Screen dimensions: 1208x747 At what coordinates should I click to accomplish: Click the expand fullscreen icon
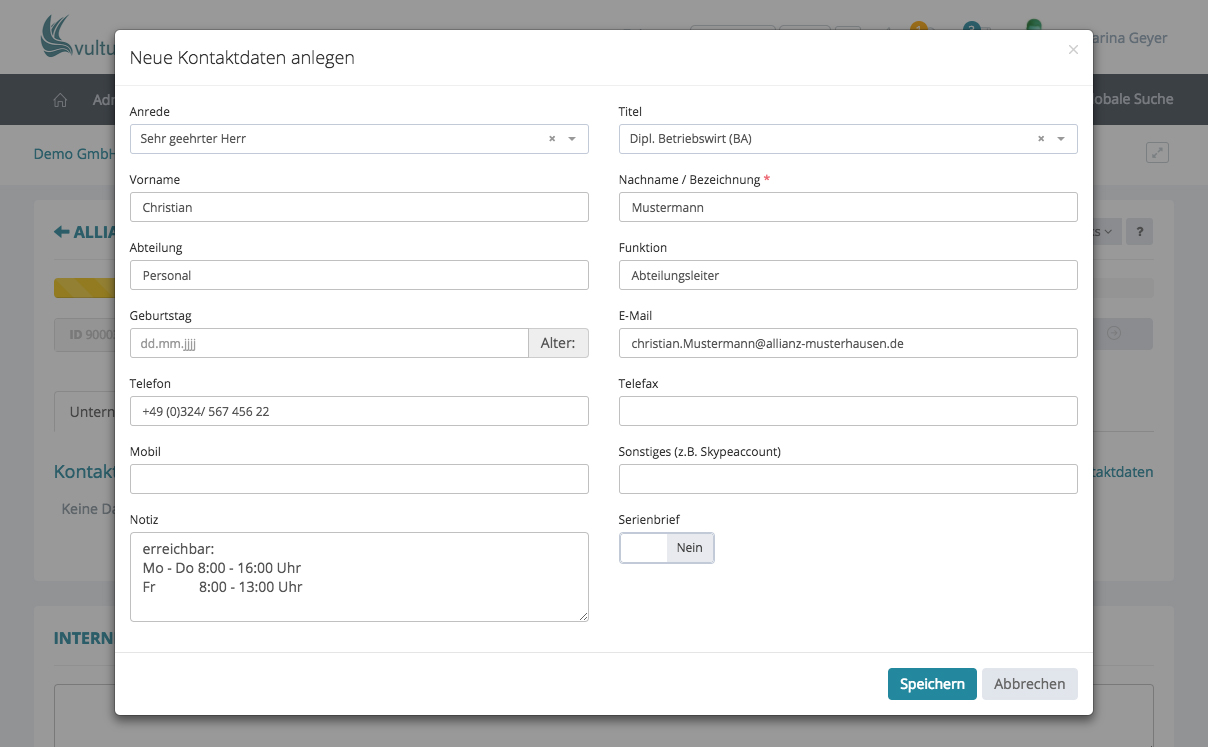(x=1157, y=153)
